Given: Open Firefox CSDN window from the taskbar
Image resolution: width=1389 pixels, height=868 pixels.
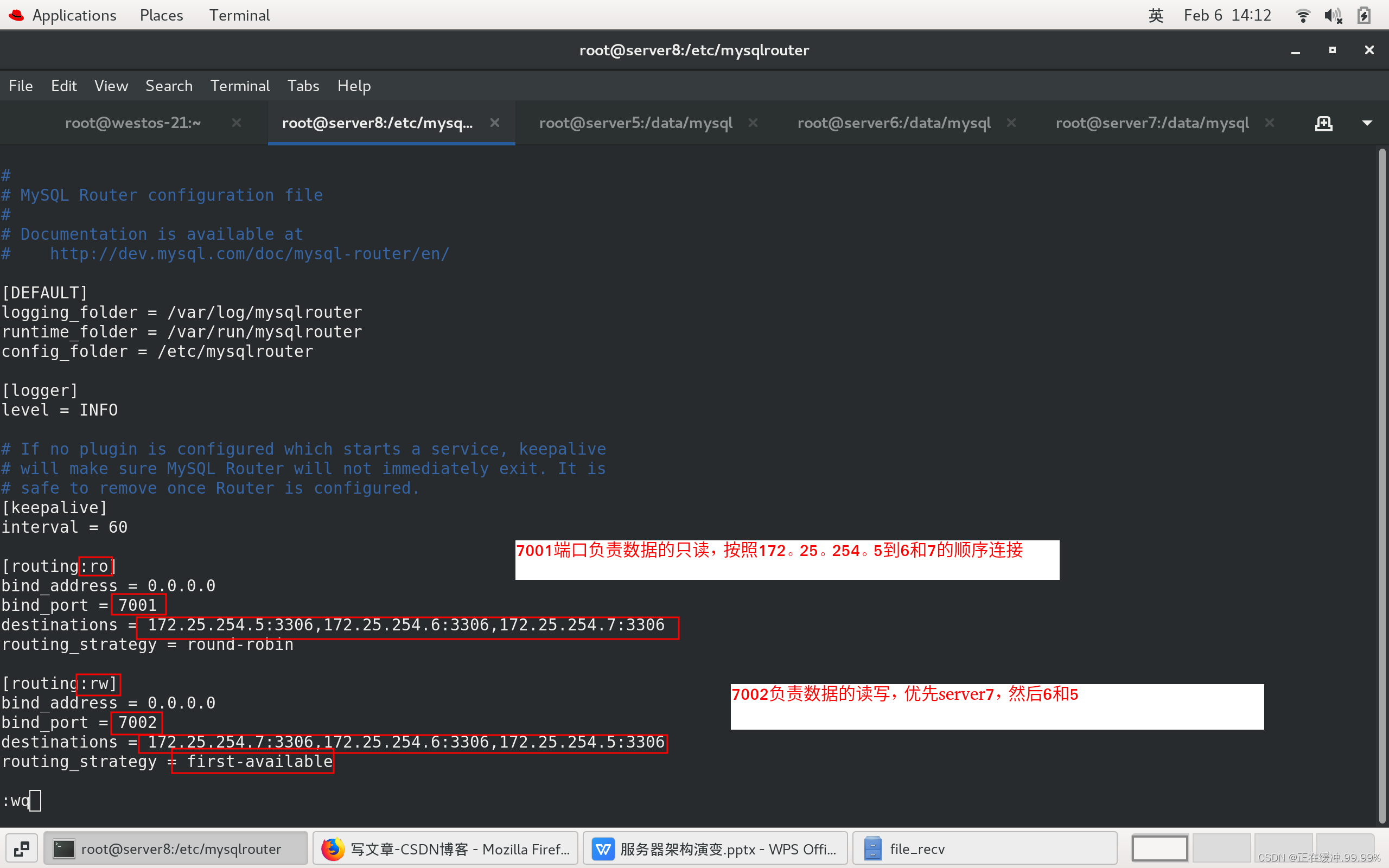Looking at the screenshot, I should 445,848.
